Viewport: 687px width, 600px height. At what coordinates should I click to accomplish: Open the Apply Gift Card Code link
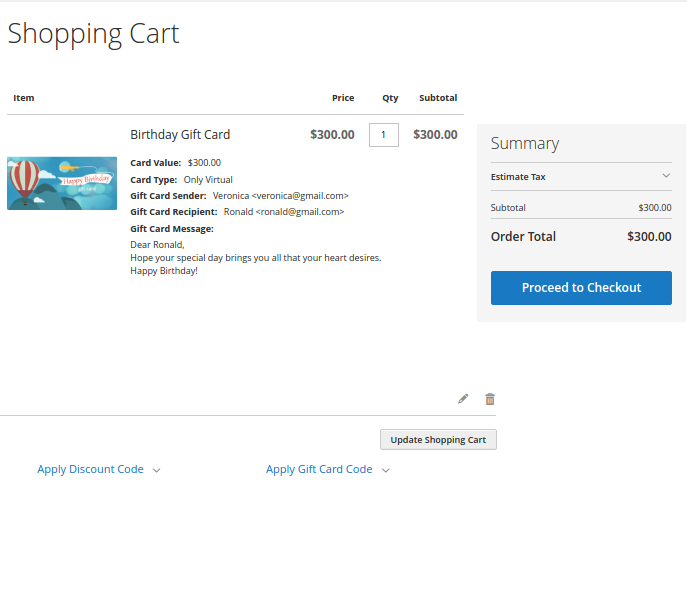pyautogui.click(x=319, y=469)
